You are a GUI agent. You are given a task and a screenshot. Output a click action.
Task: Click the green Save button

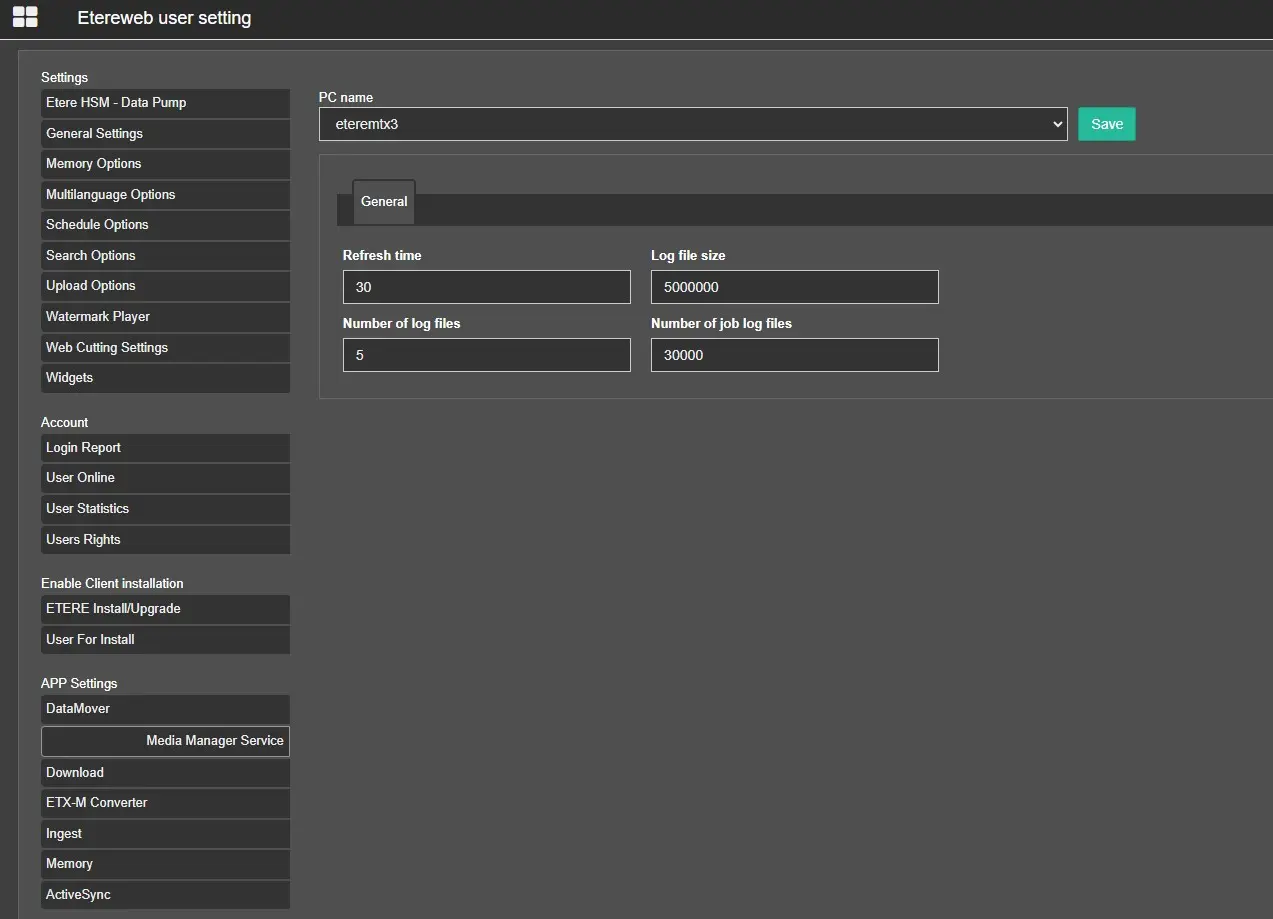point(1106,124)
